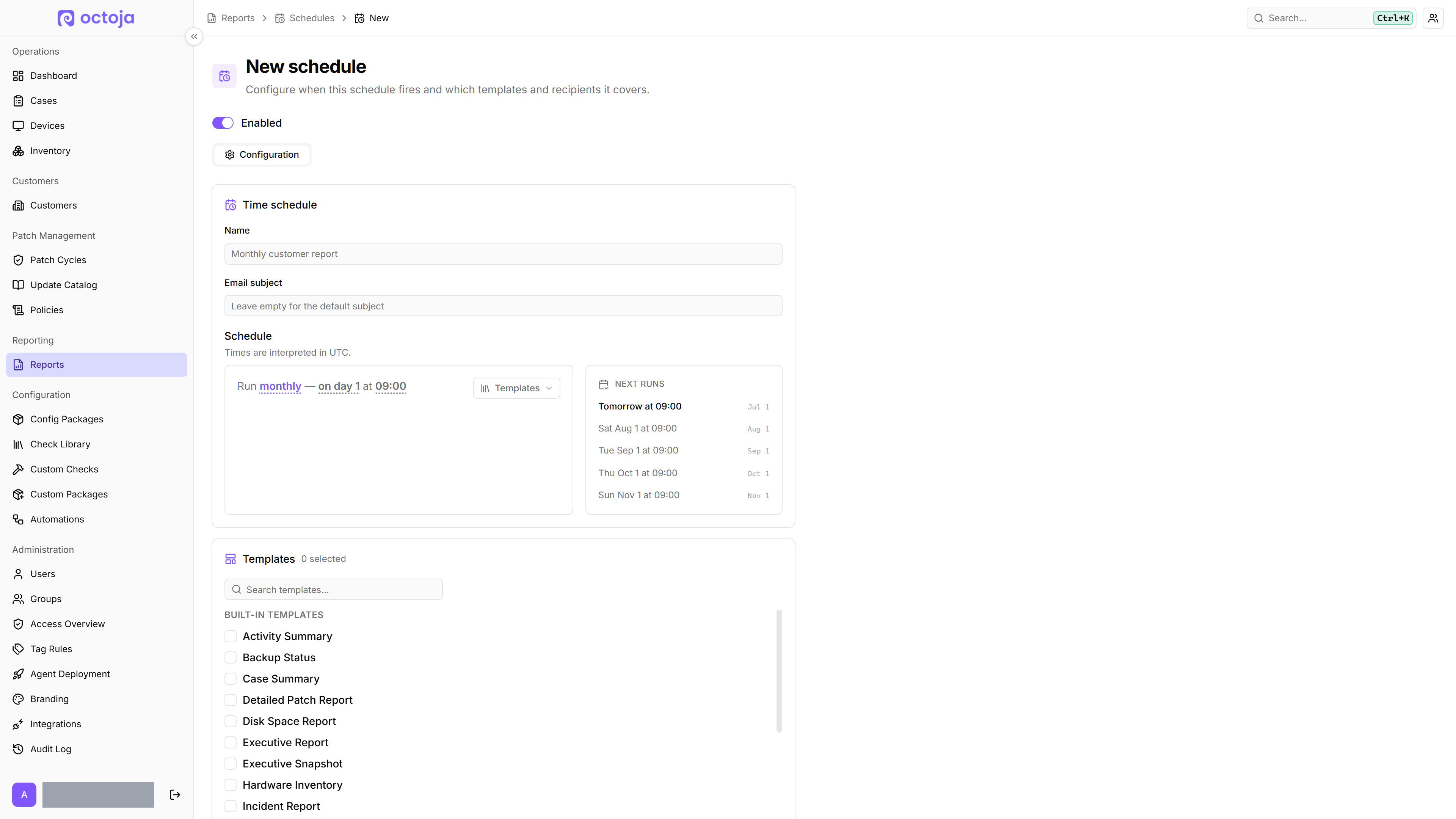Click the Search templates field
The height and width of the screenshot is (819, 1456).
point(334,590)
